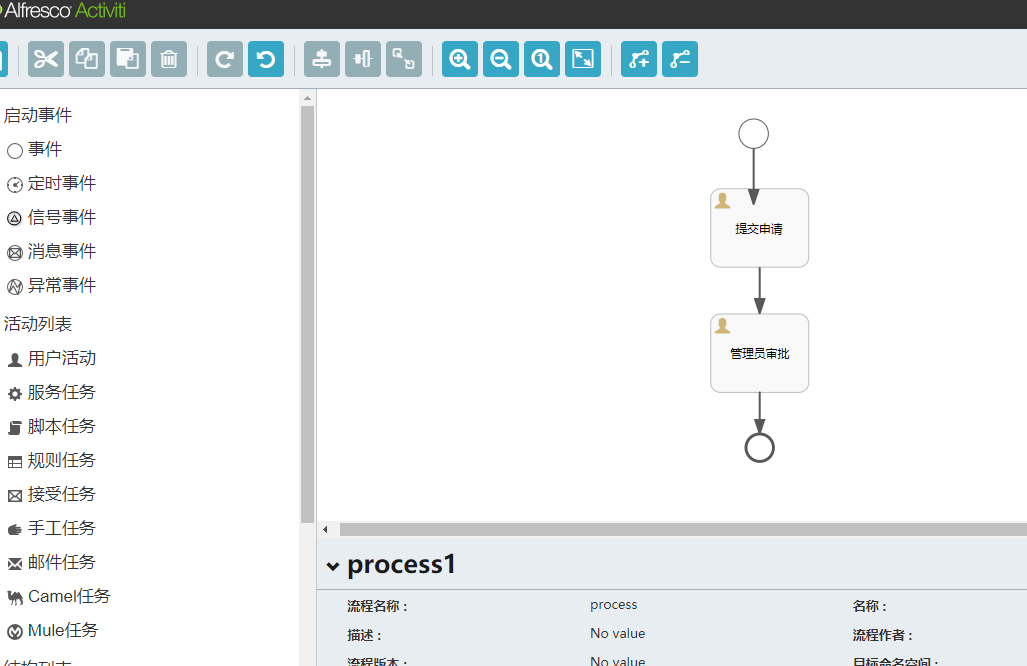Viewport: 1027px width, 666px height.
Task: Select the start event circle on canvas
Action: 753,134
